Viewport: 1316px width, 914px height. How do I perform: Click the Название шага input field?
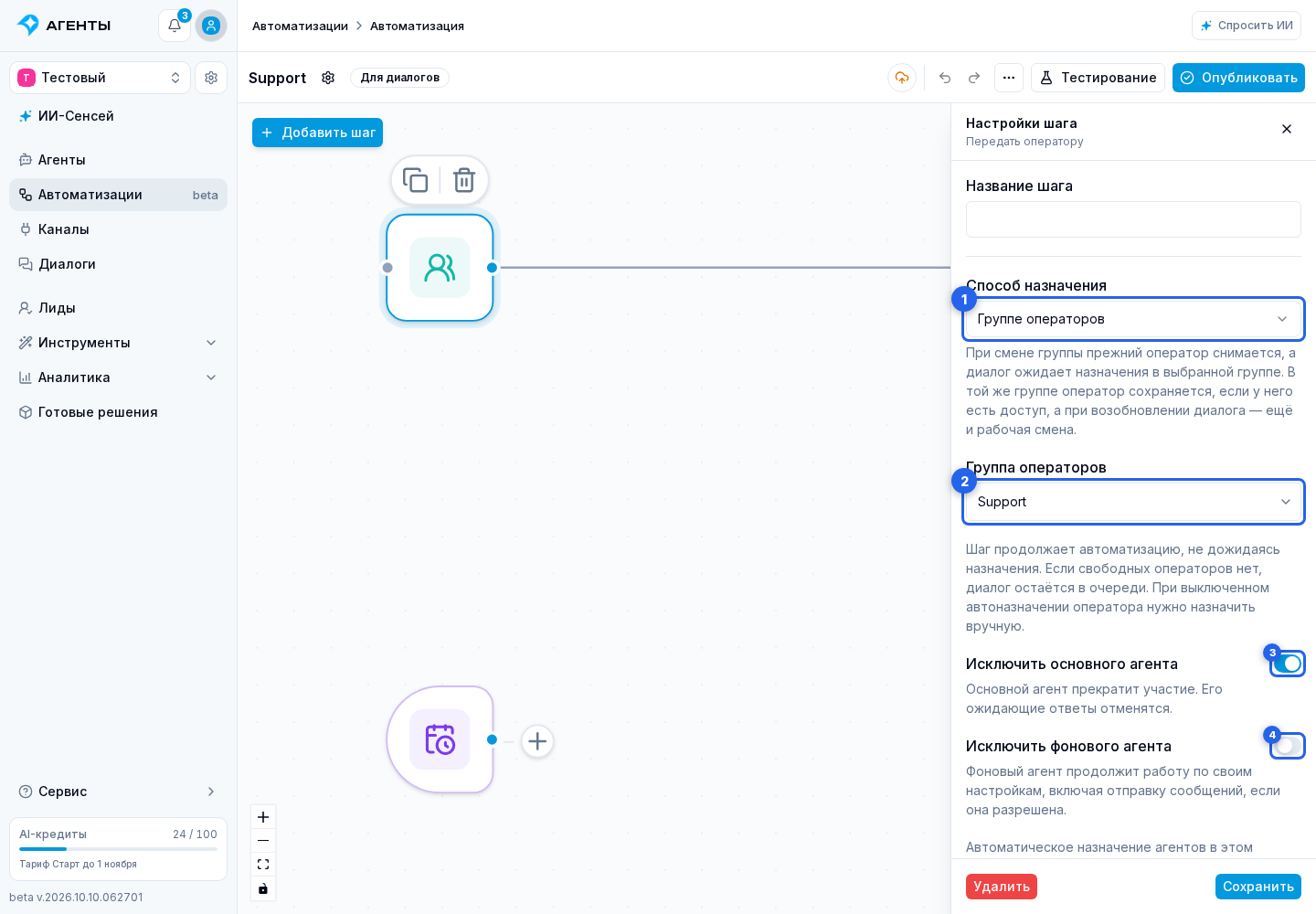click(x=1133, y=219)
